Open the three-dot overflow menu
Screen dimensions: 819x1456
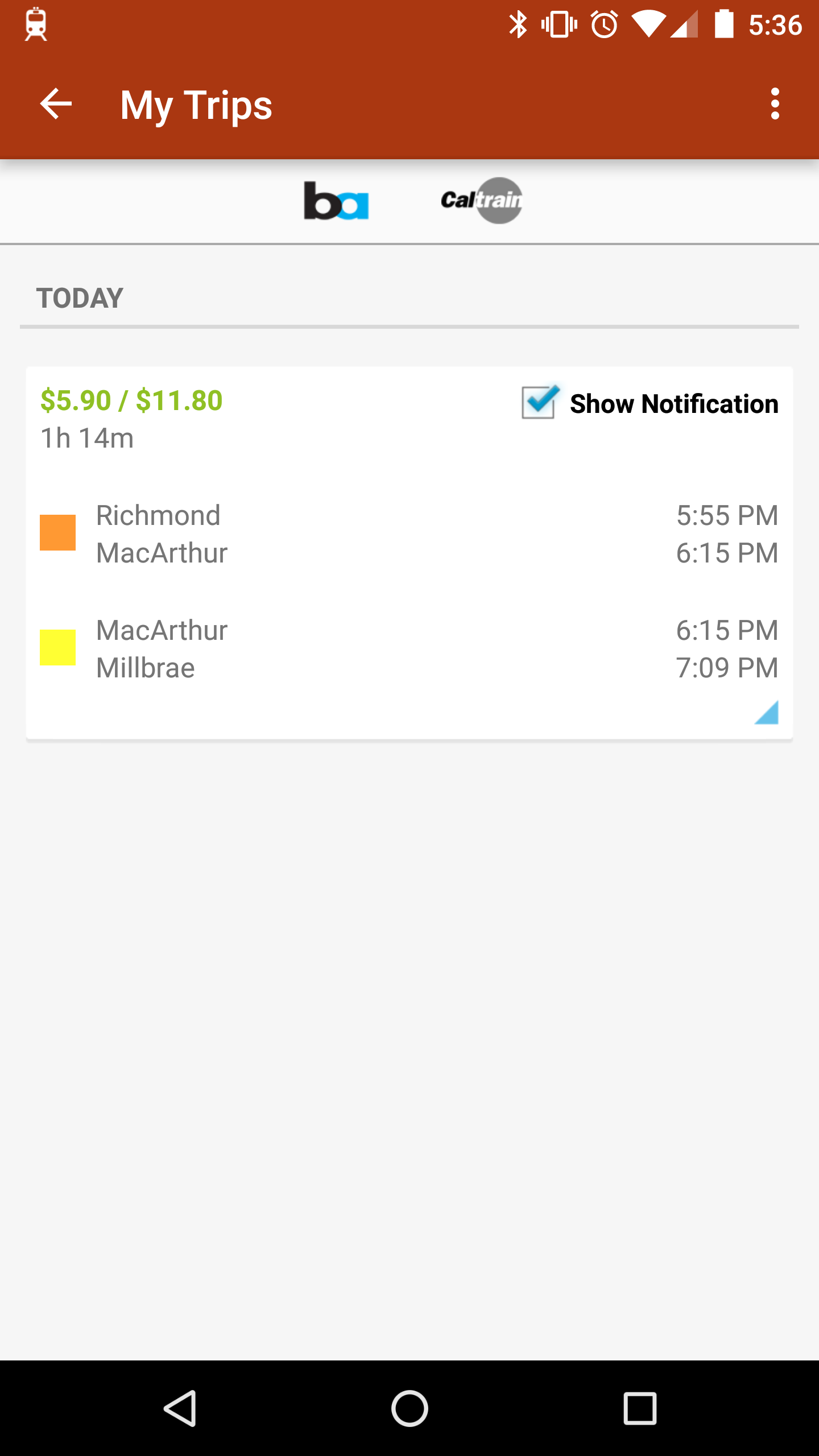tap(775, 104)
